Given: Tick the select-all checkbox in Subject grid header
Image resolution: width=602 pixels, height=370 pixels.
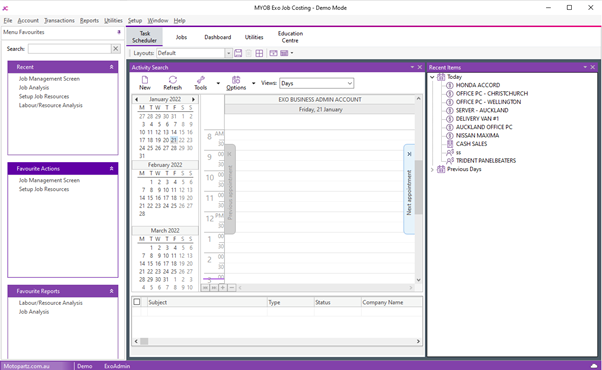Looking at the screenshot, I should [137, 302].
